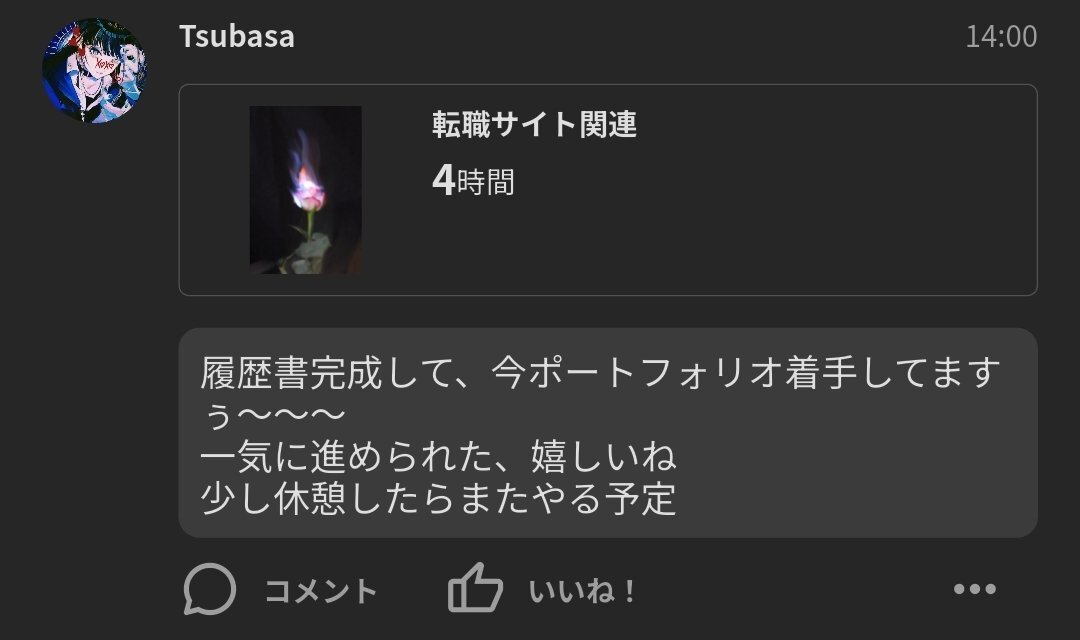Click the いいね！ label

point(582,591)
